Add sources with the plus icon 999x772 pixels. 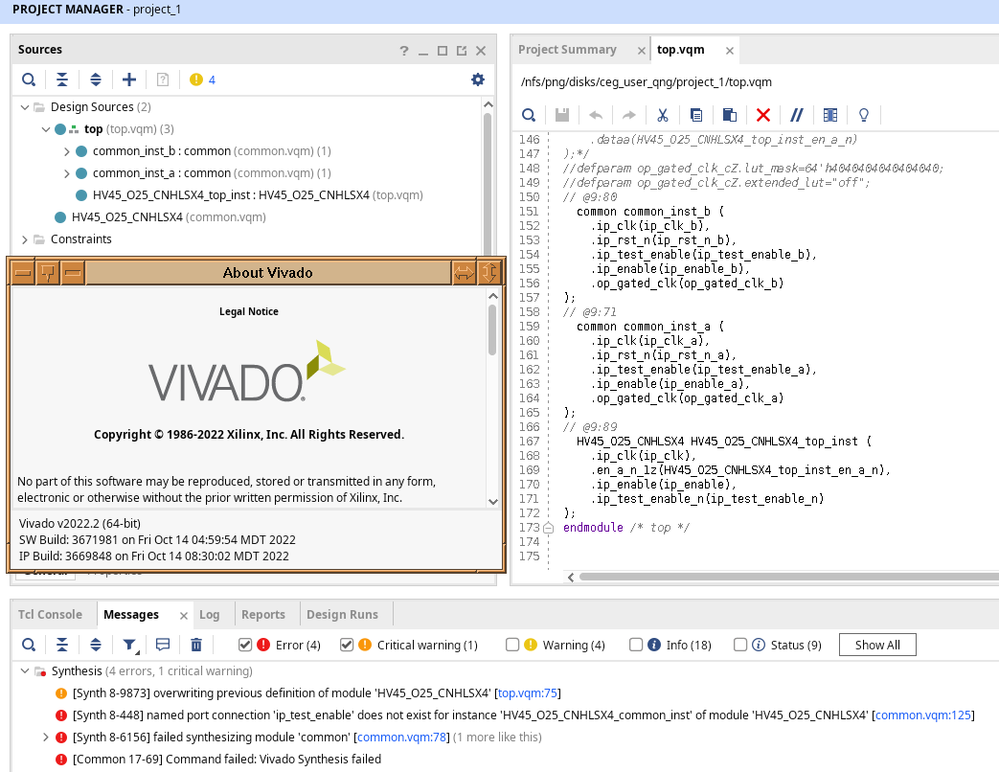click(x=129, y=80)
